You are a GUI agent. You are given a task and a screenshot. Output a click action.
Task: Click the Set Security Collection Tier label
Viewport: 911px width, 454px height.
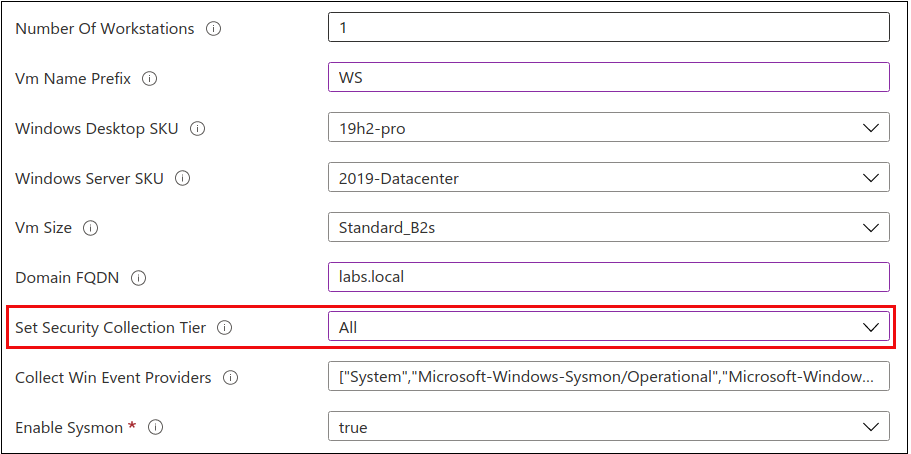110,328
